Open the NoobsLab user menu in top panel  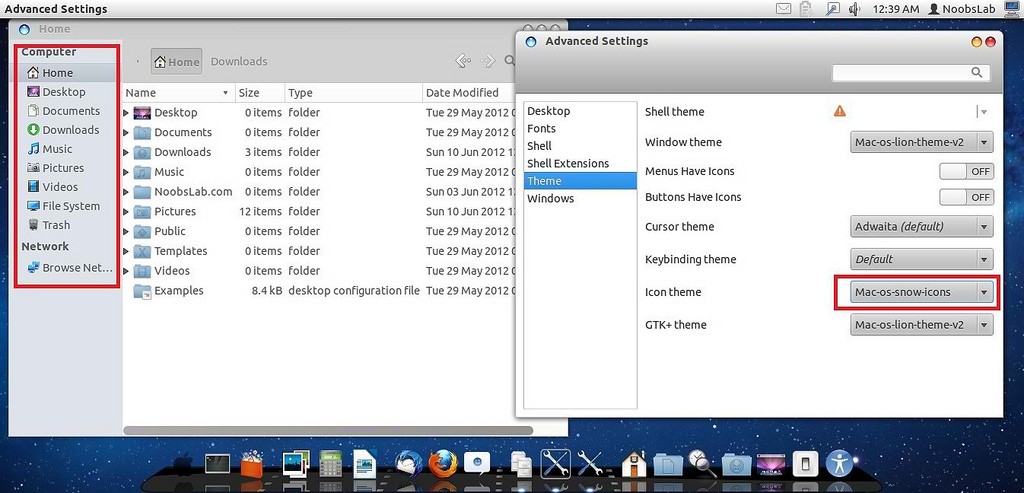pos(961,8)
